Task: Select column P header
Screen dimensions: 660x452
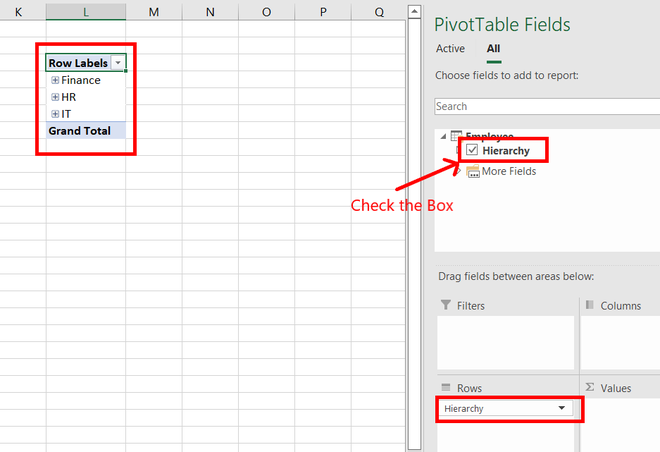Action: pos(323,12)
